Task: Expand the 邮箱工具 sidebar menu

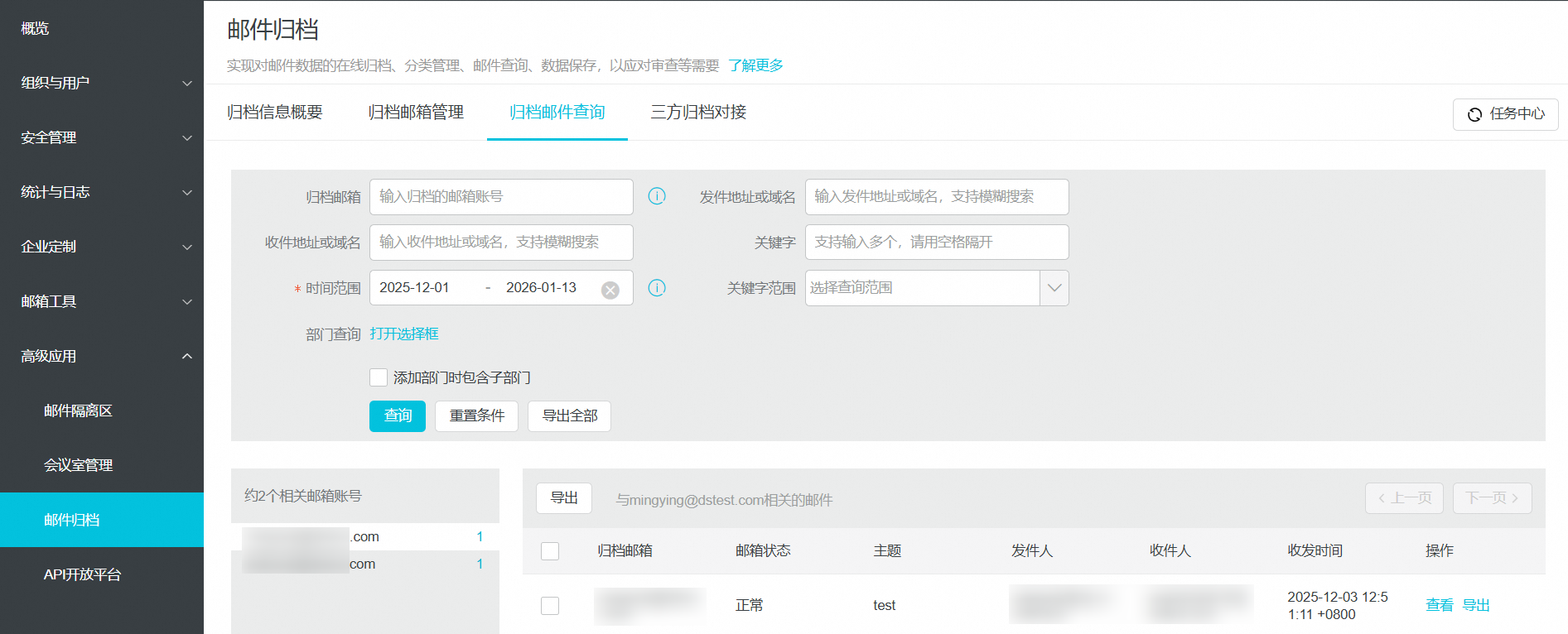Action: coord(102,301)
